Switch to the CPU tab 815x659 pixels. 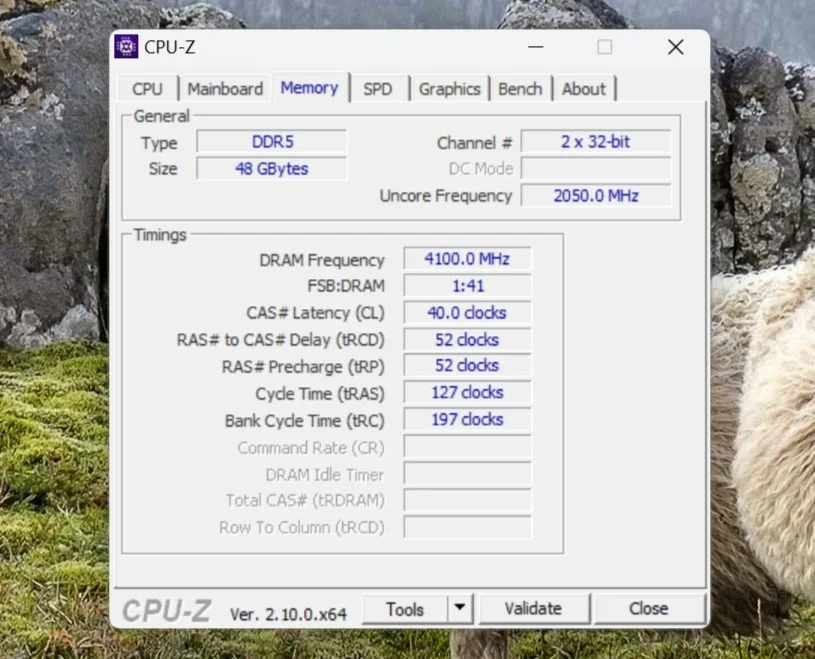[x=148, y=89]
